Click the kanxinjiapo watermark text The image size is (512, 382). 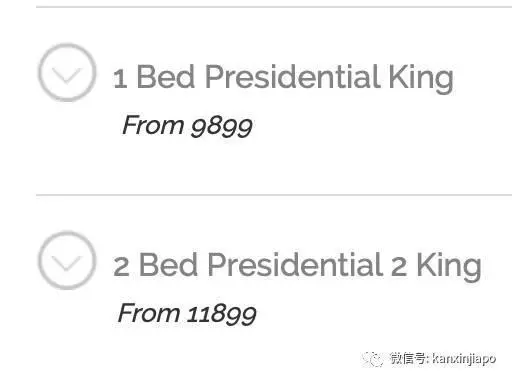pos(464,359)
